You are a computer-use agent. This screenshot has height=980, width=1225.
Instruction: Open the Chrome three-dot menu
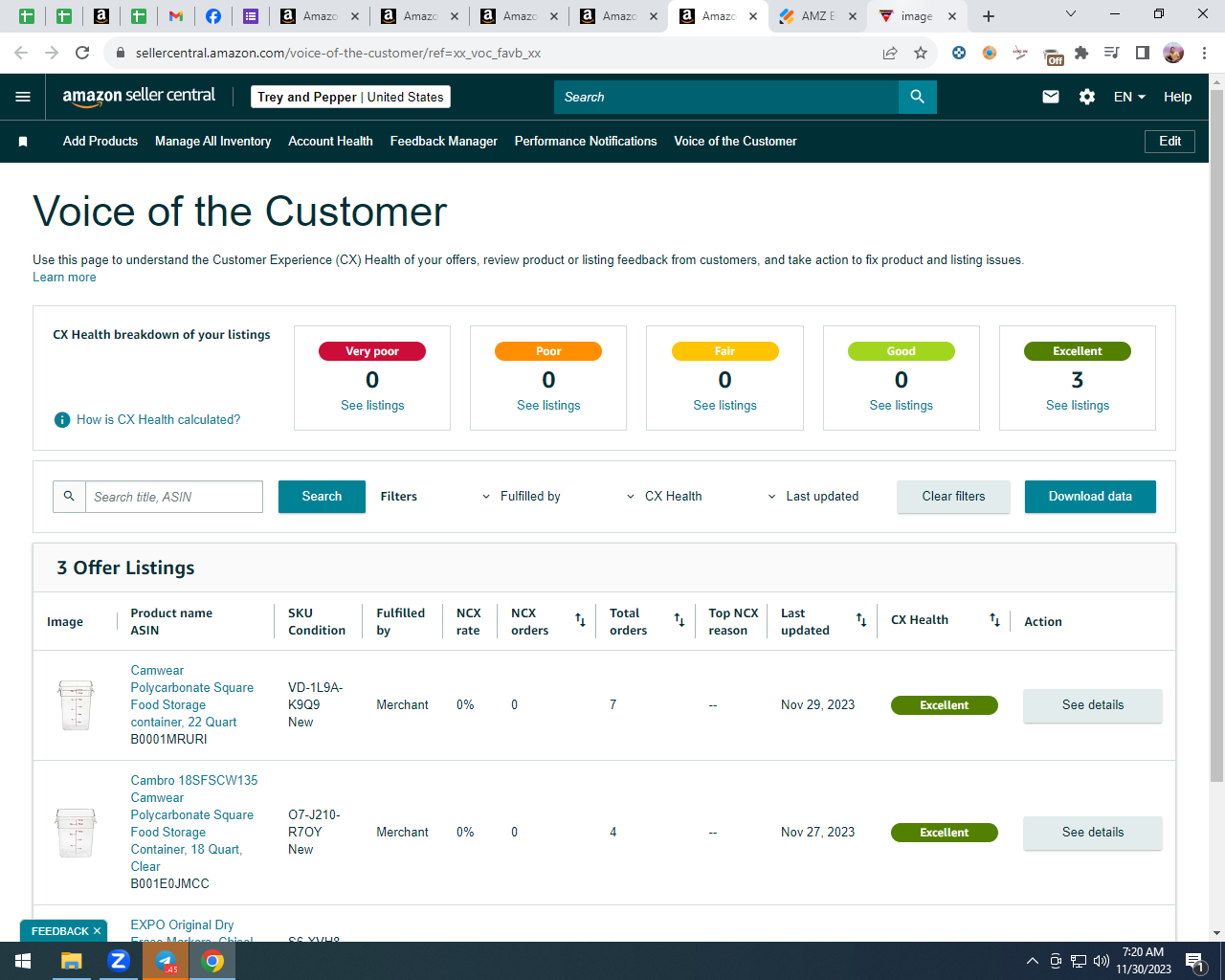tap(1205, 53)
